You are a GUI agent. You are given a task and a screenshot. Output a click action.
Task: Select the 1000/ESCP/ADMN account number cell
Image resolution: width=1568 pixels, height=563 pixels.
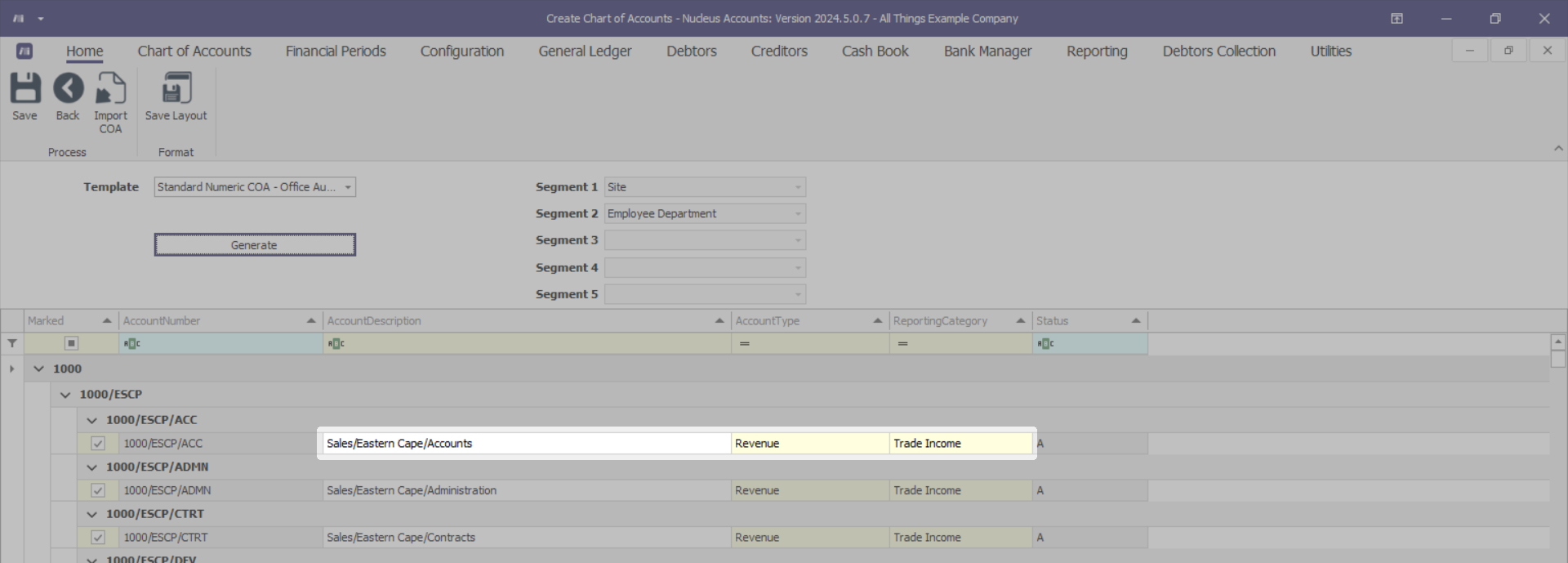[220, 490]
